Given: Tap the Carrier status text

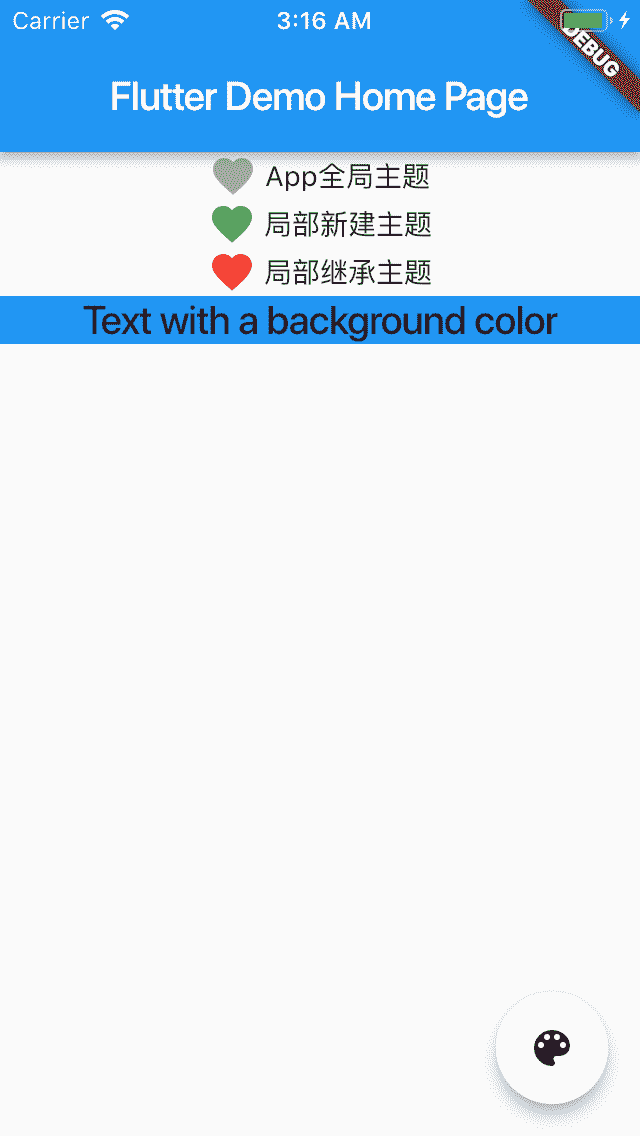Looking at the screenshot, I should pyautogui.click(x=50, y=21).
